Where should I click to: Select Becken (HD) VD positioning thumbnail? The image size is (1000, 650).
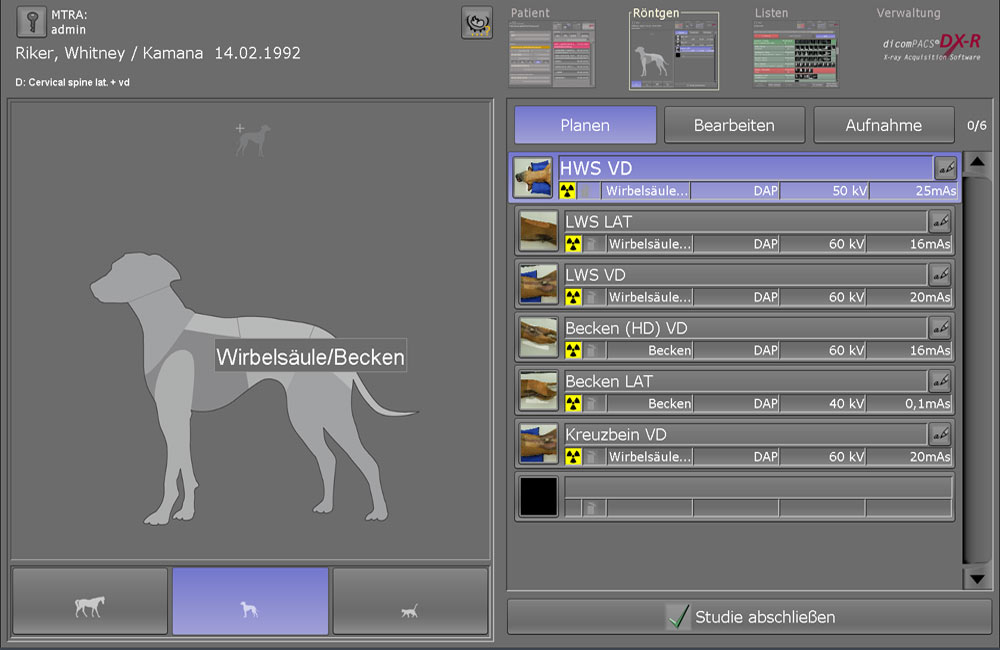pyautogui.click(x=538, y=337)
